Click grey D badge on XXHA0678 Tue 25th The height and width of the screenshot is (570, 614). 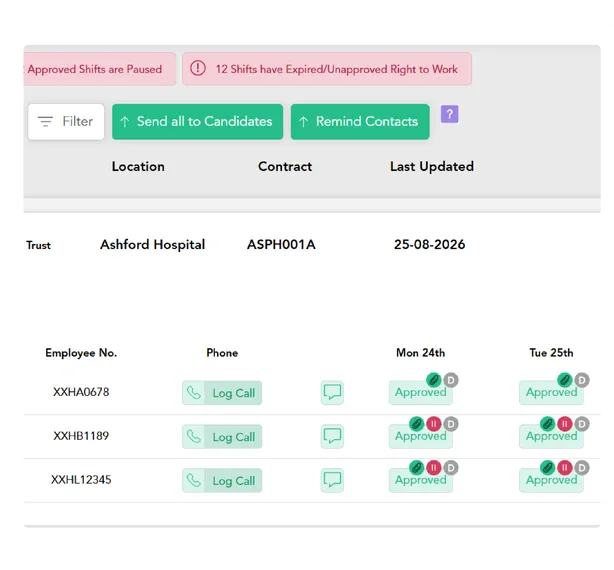click(x=582, y=380)
